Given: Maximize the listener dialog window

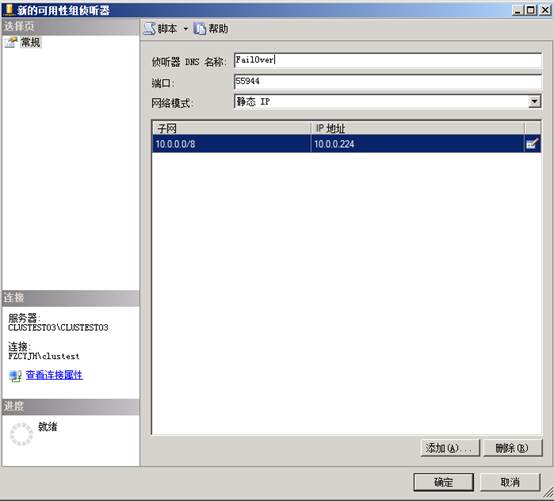Looking at the screenshot, I should pos(530,10).
